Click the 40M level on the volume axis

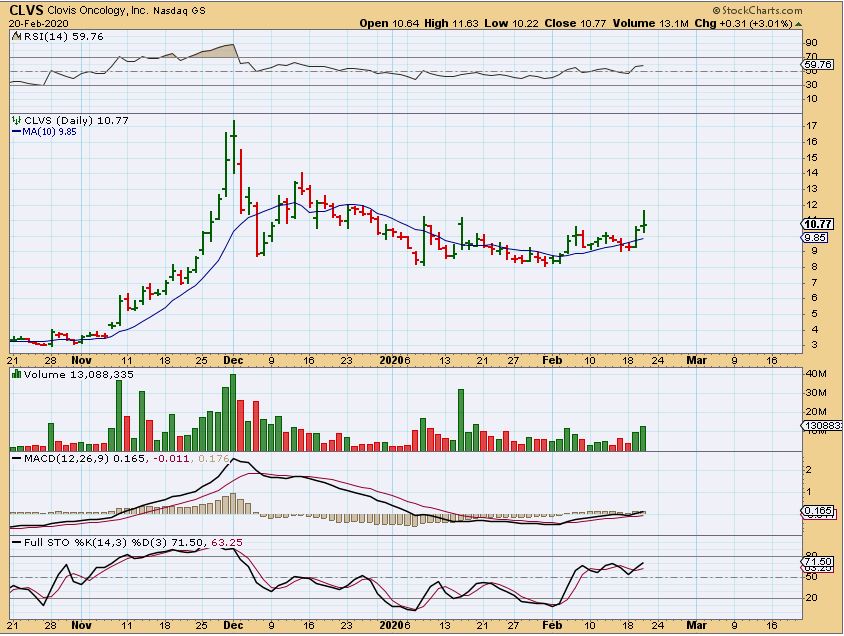[816, 374]
